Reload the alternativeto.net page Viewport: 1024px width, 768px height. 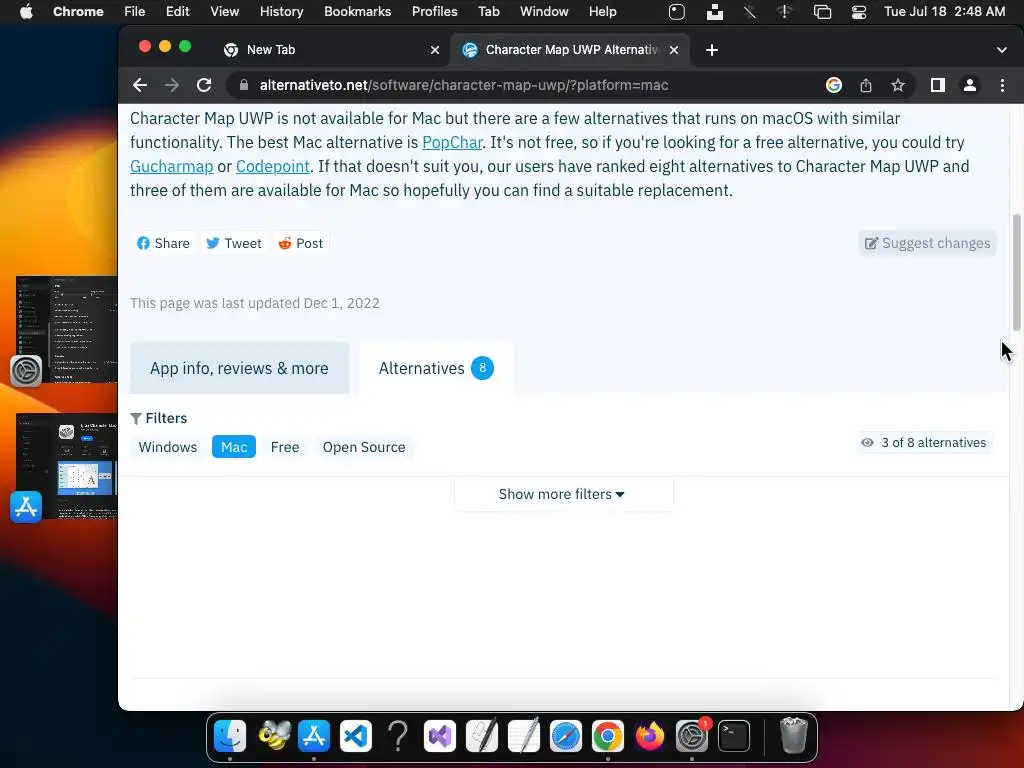coord(204,85)
